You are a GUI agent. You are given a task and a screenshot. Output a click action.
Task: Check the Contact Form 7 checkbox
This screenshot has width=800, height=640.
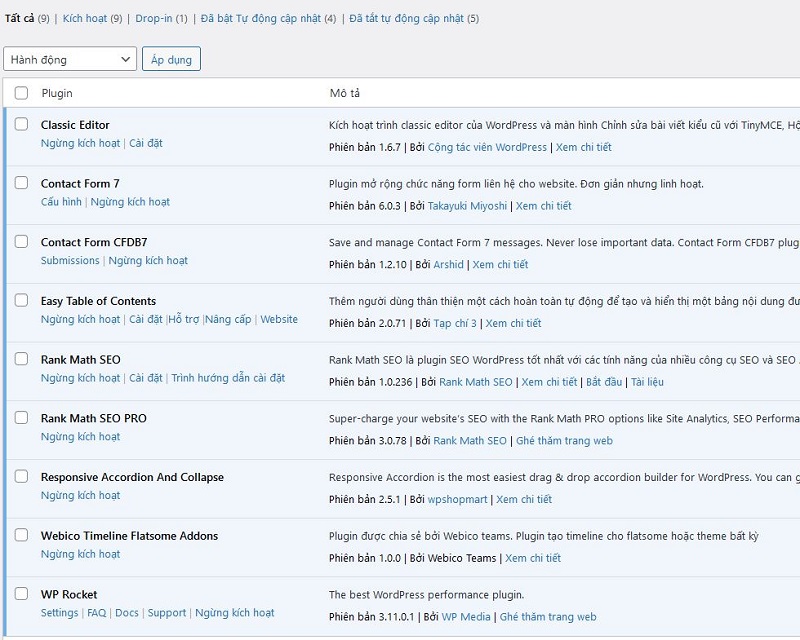point(21,183)
